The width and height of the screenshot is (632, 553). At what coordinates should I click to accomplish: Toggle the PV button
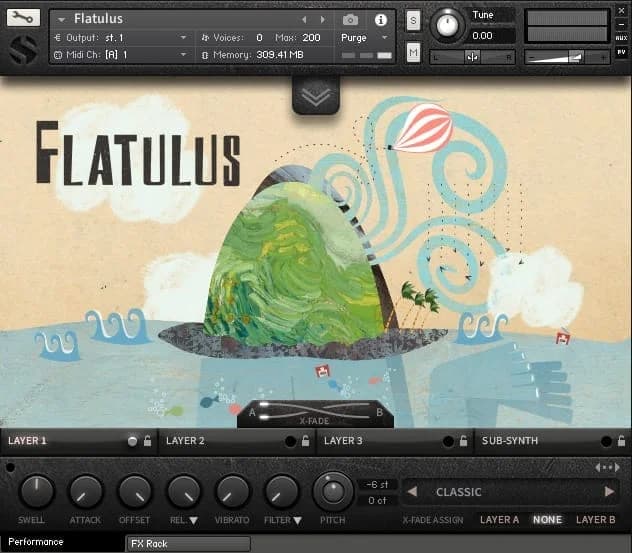(x=621, y=52)
